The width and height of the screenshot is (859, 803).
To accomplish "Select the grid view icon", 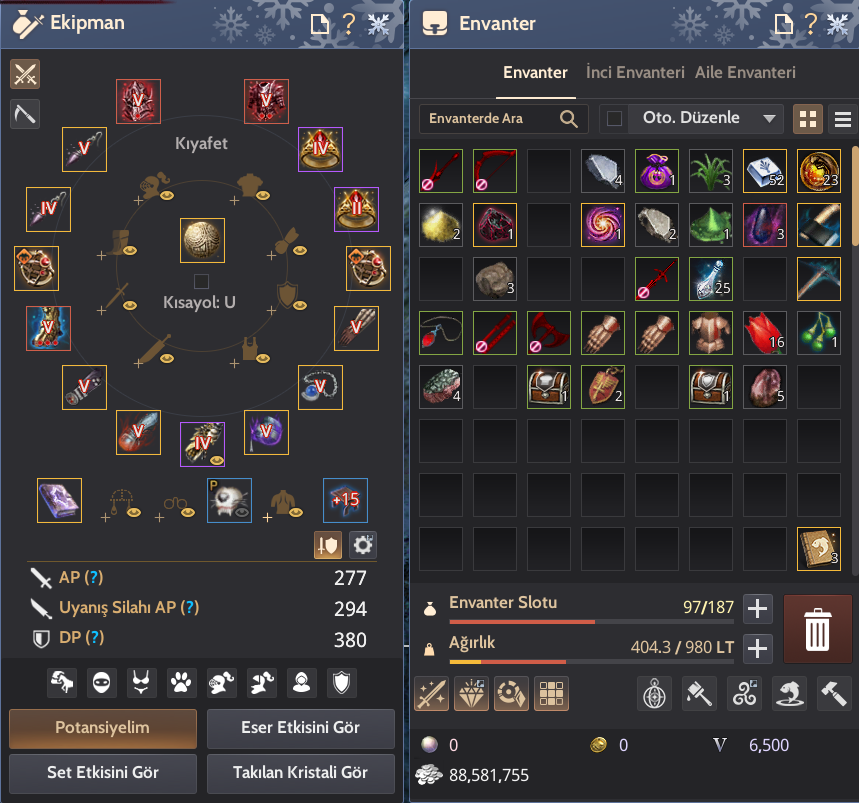I will pyautogui.click(x=808, y=119).
